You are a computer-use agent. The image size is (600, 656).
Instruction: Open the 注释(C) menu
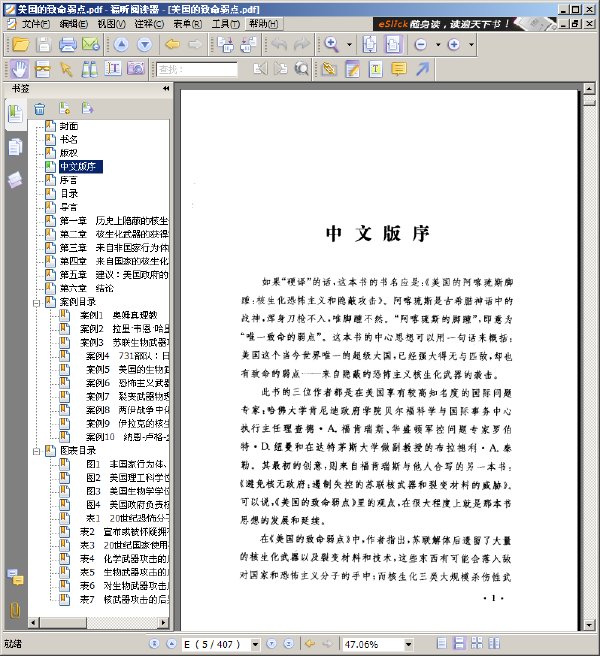149,24
